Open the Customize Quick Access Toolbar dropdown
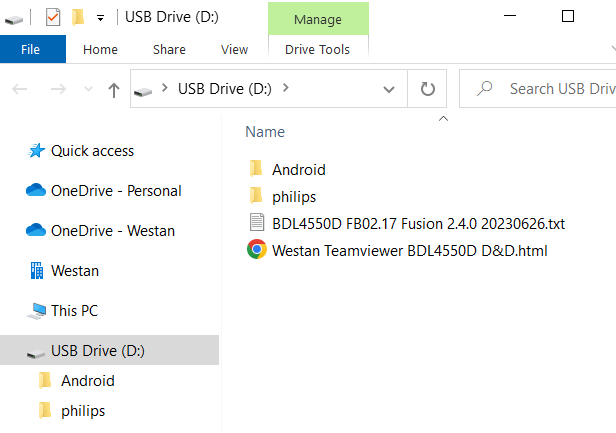Screen dimensions: 616x433 tap(100, 17)
